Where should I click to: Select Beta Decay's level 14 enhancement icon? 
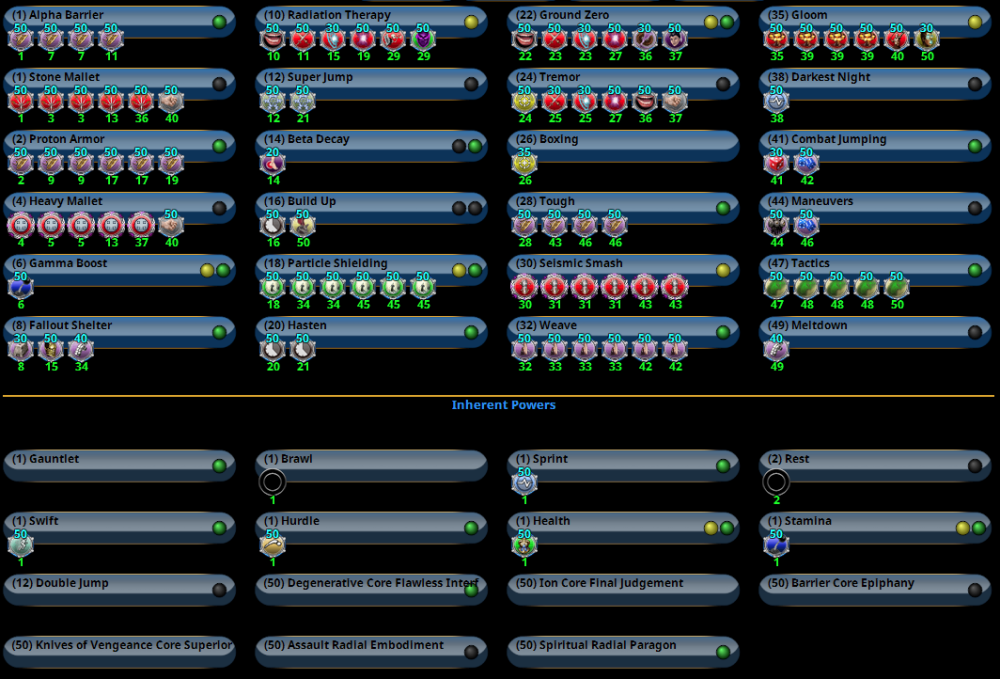(272, 163)
